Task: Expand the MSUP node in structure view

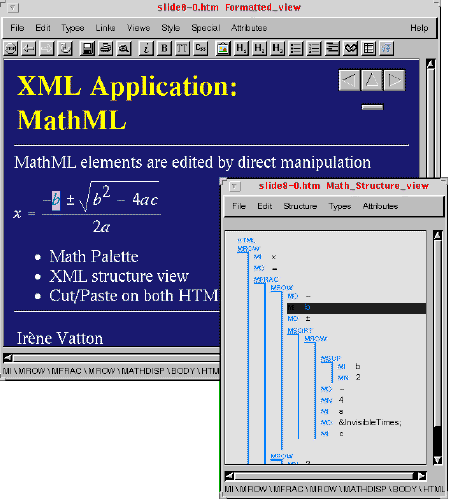Action: [331, 359]
